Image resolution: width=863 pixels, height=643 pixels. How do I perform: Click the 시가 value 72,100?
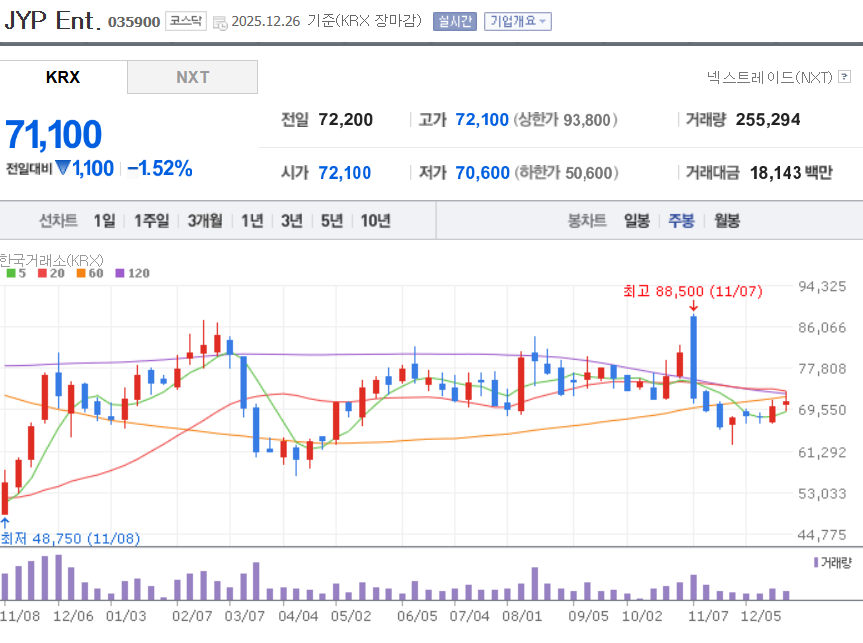coord(345,173)
